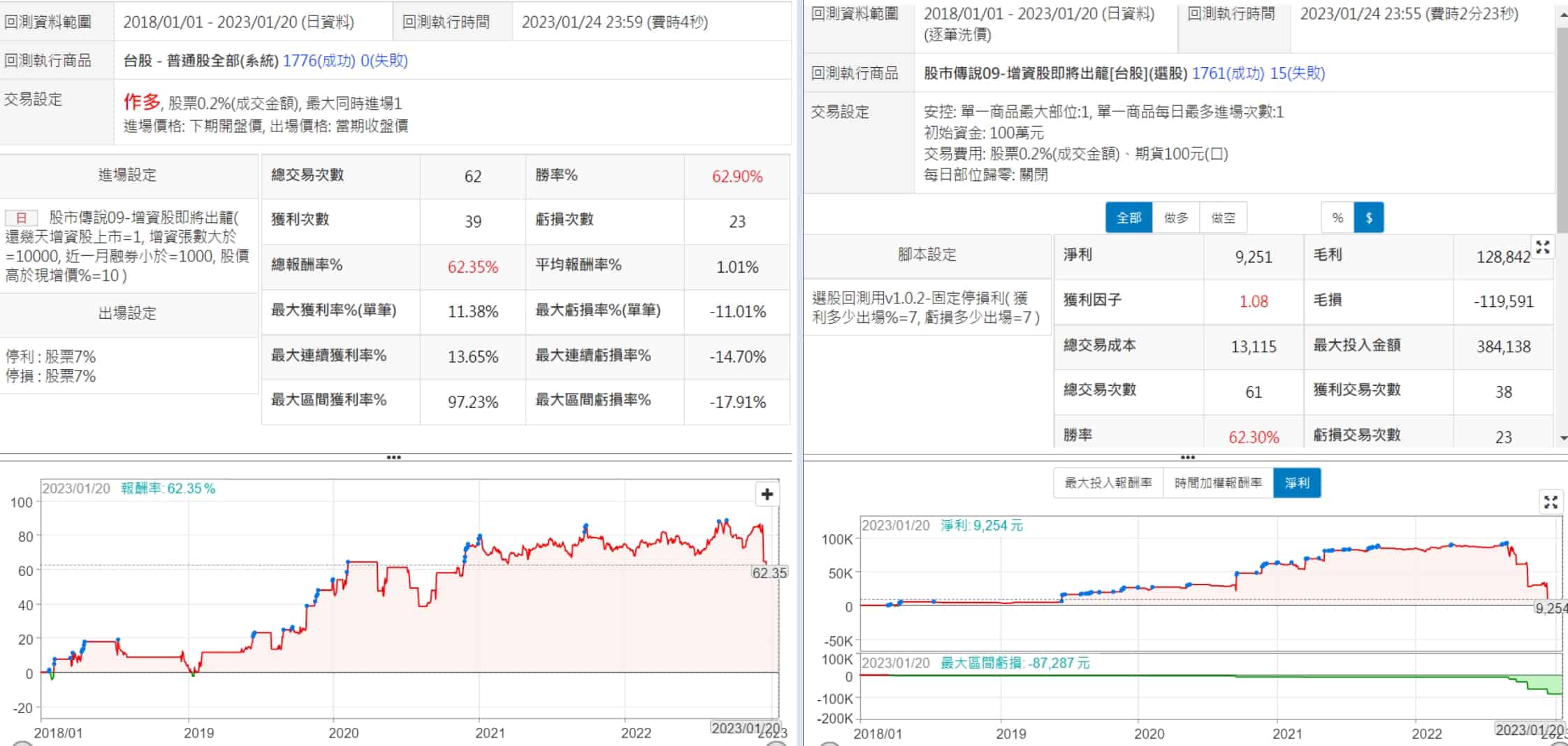
Task: Expand the statistics table to fullscreen
Action: pos(1542,247)
